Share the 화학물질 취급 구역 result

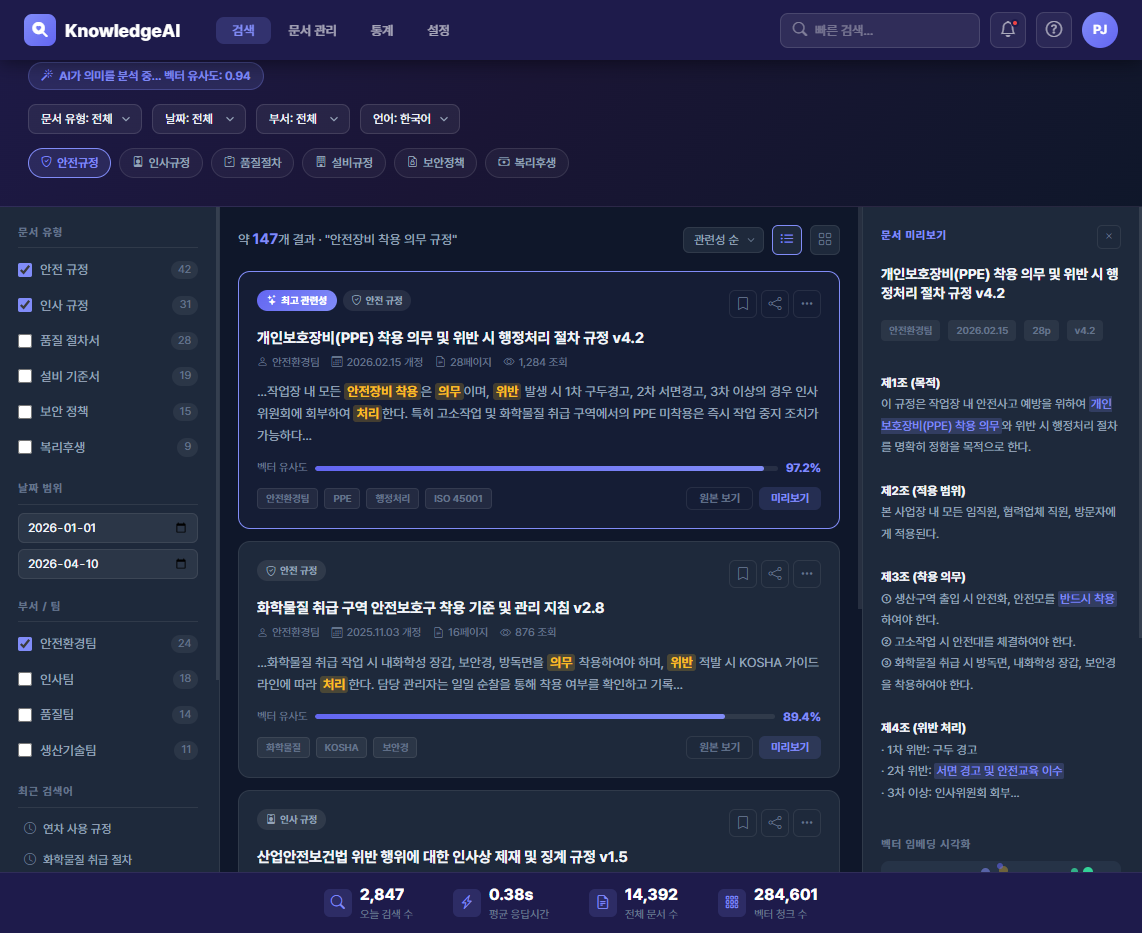775,574
